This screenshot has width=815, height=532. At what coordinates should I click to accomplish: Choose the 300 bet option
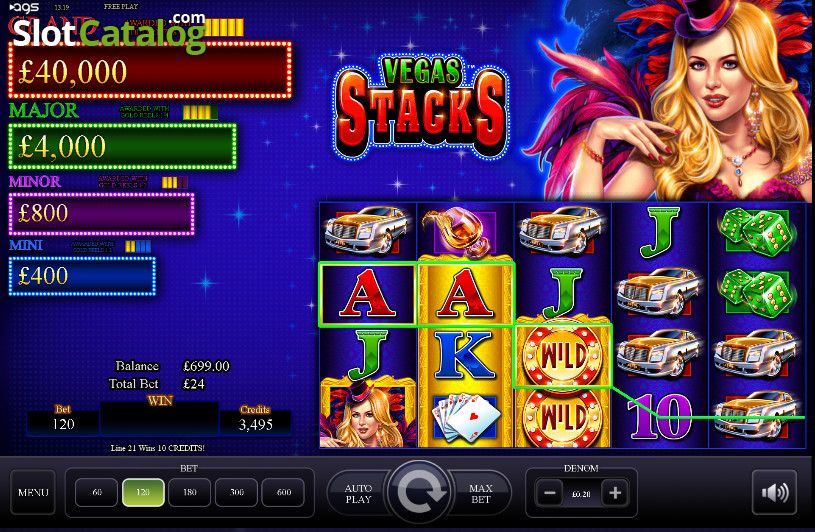pyautogui.click(x=236, y=492)
